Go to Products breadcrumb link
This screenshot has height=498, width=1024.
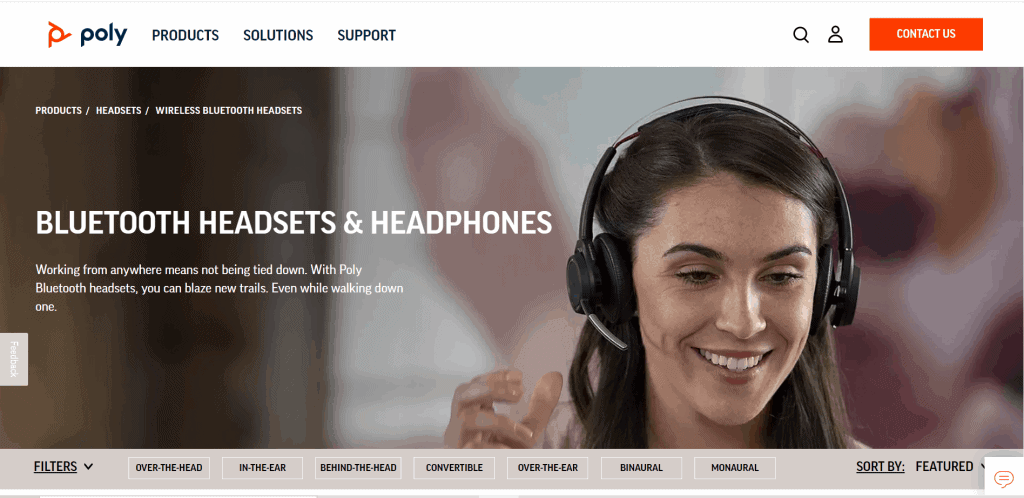click(58, 111)
